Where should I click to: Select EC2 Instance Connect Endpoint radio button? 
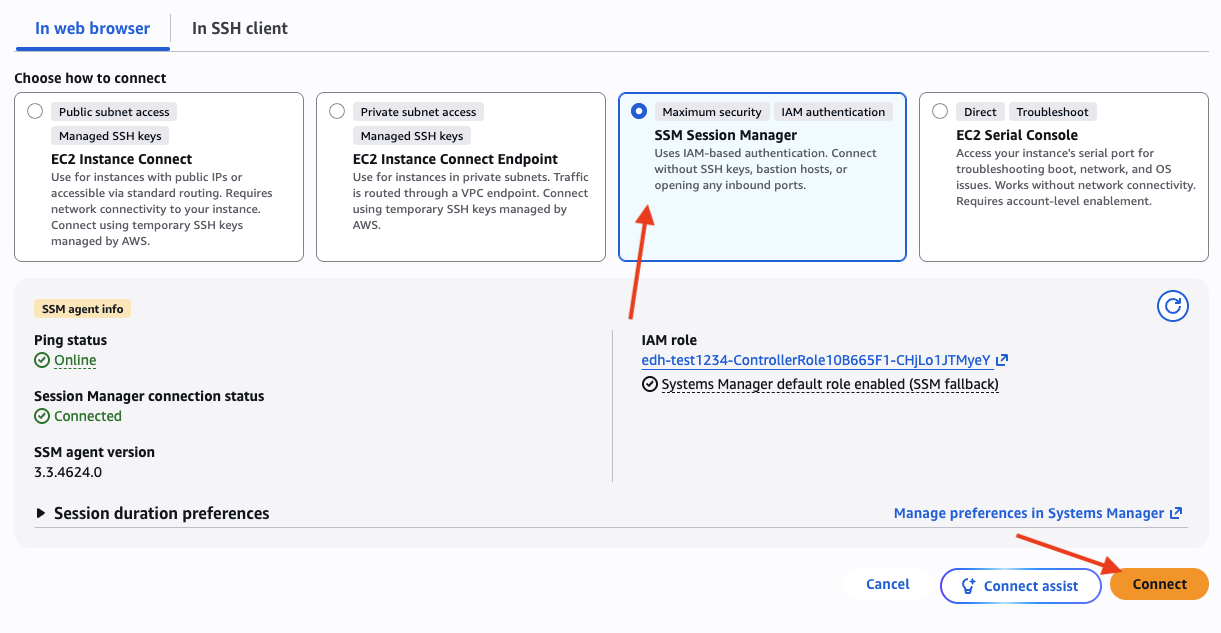coord(337,111)
